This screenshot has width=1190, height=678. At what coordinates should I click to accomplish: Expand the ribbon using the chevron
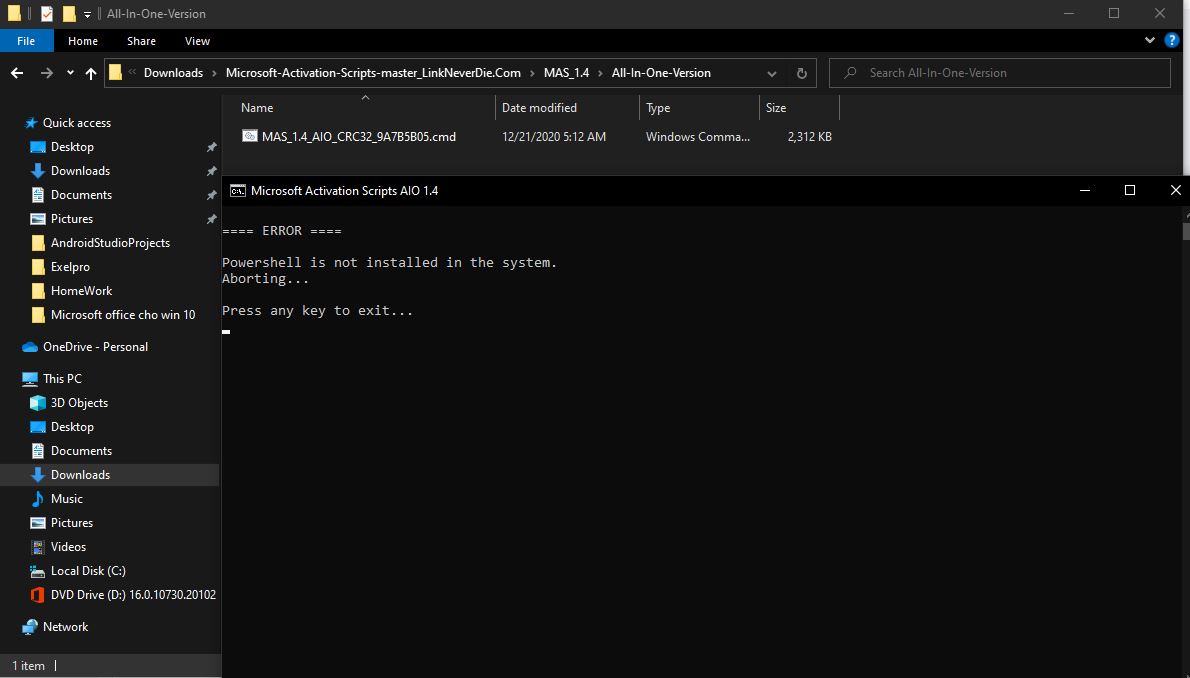coord(1150,41)
